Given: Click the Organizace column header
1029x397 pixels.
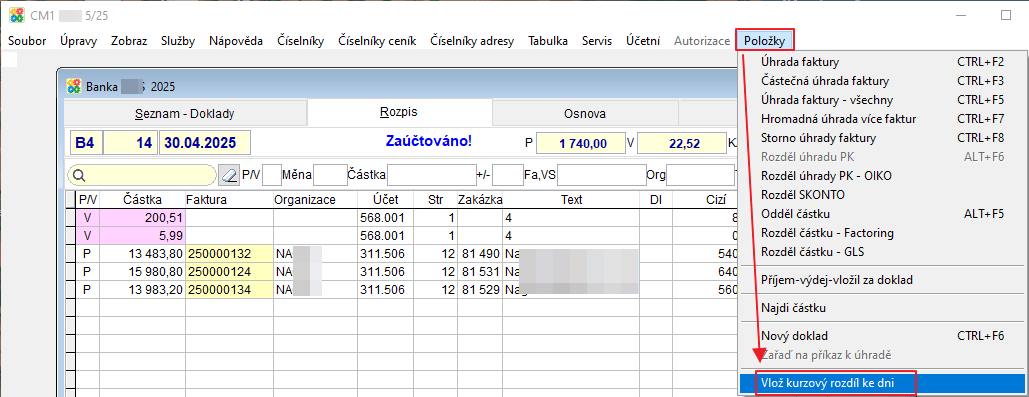Looking at the screenshot, I should coord(314,199).
